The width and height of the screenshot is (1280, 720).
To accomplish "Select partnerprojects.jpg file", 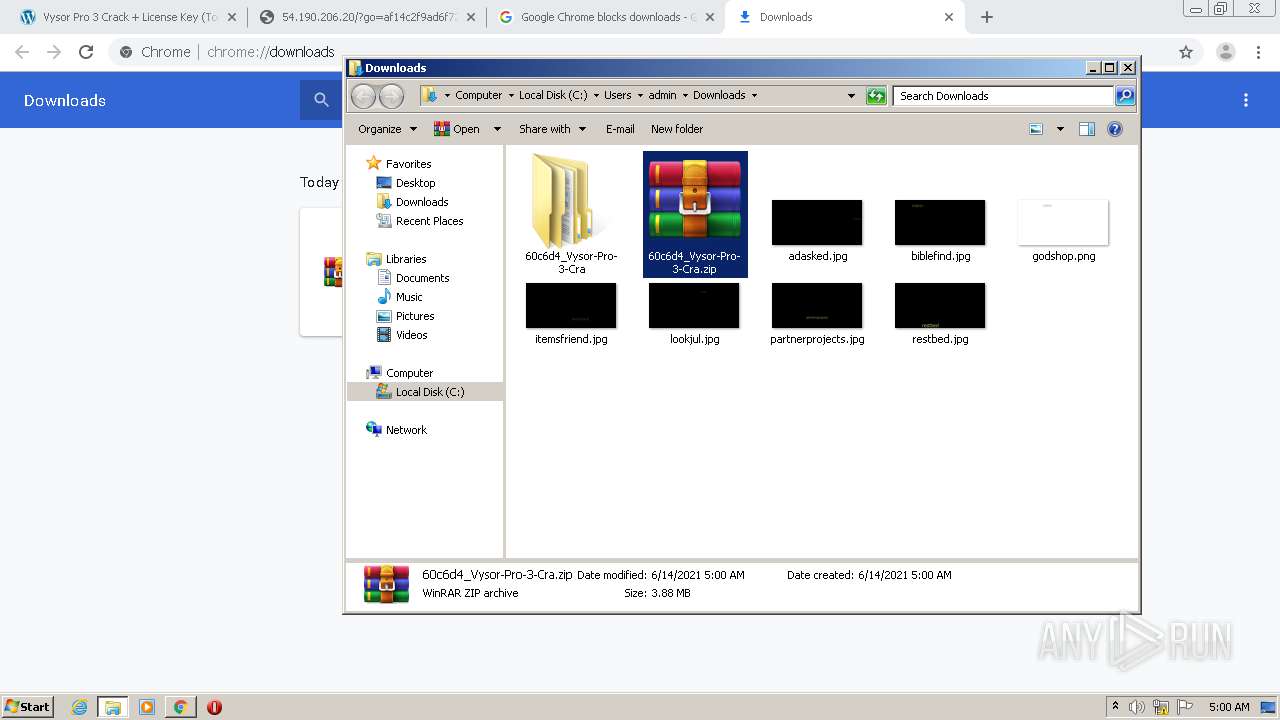I will click(817, 314).
